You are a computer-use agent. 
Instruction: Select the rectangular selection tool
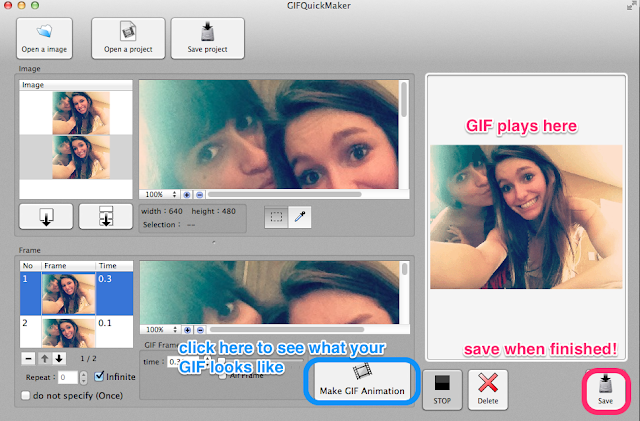[x=276, y=217]
